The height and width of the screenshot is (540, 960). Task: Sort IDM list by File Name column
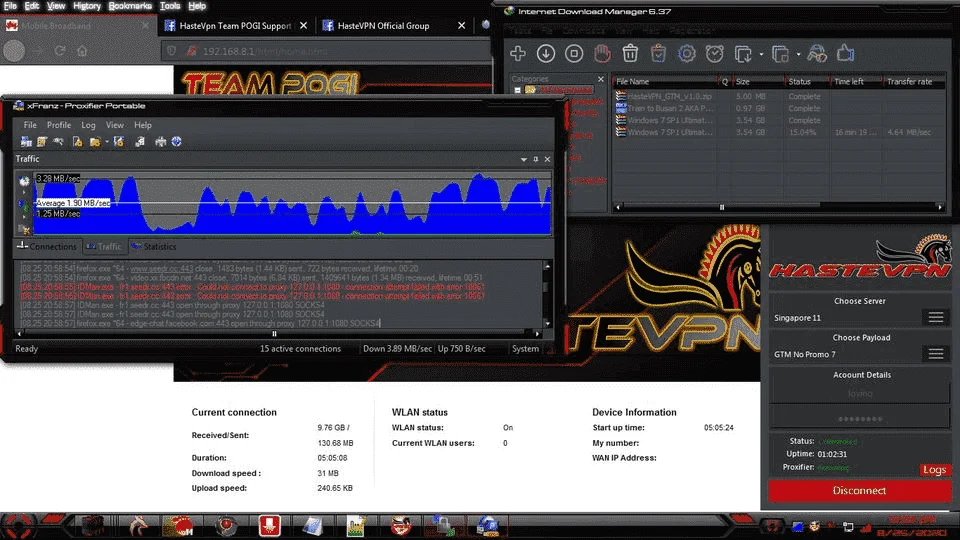click(665, 81)
